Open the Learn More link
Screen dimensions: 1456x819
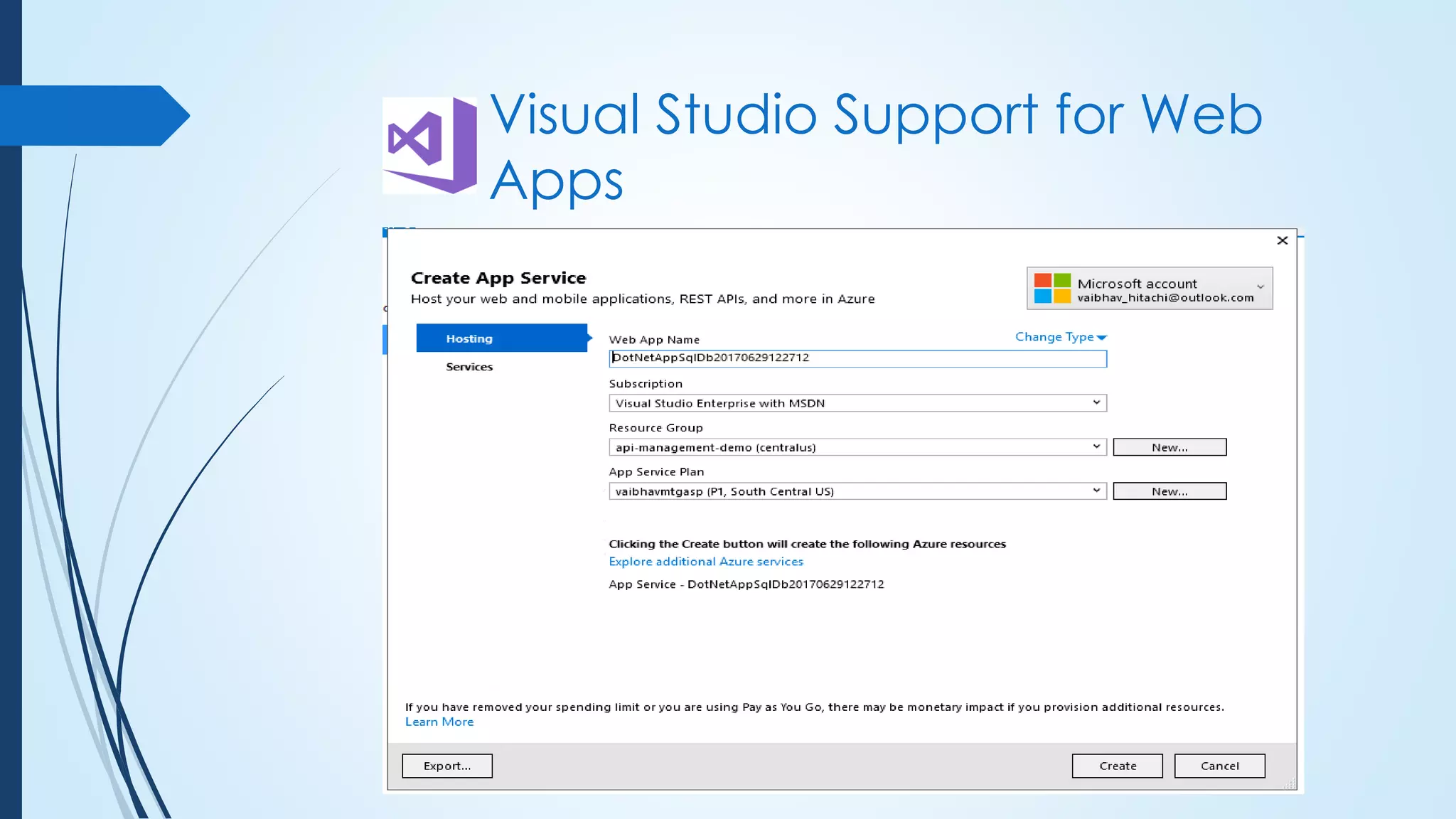(x=439, y=722)
